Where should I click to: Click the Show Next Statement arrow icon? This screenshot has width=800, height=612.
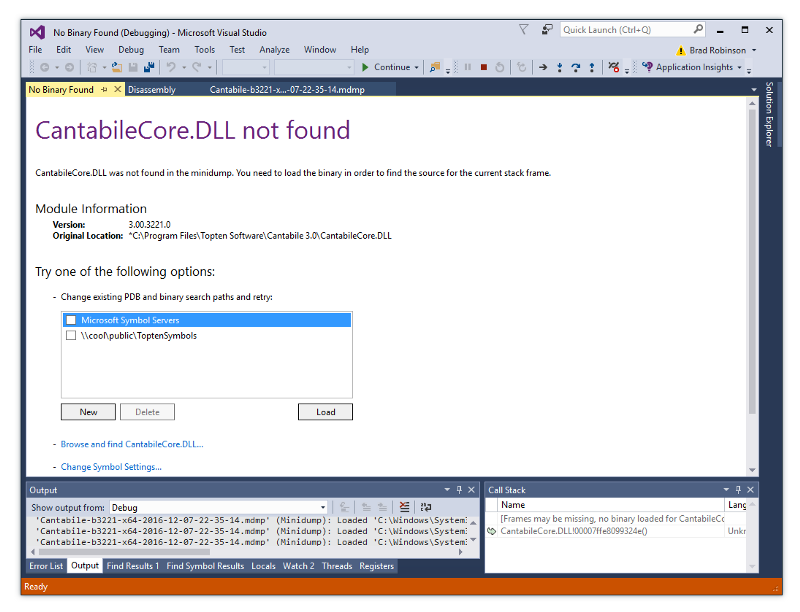click(x=543, y=67)
